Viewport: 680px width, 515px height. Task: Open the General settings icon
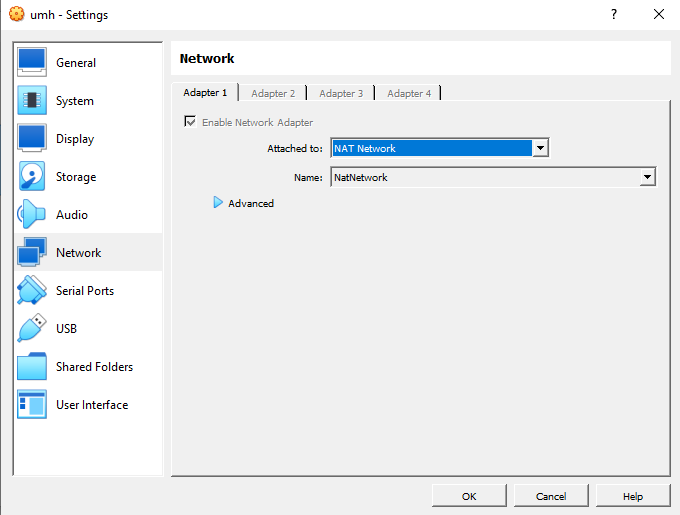(x=32, y=62)
